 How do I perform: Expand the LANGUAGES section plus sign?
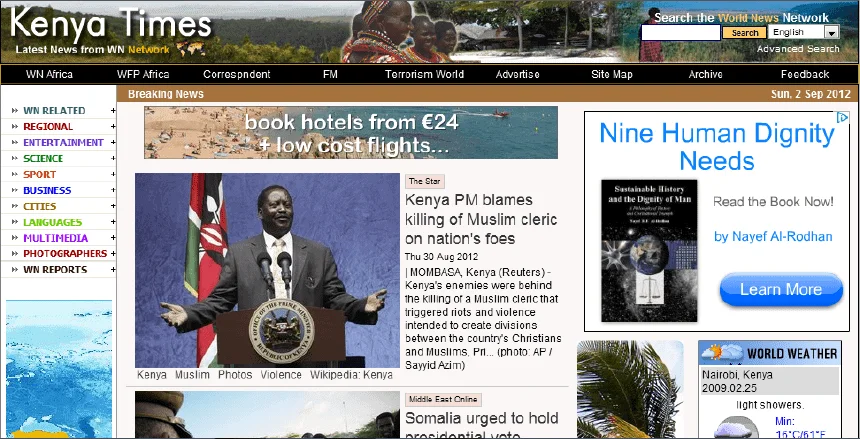coord(113,223)
